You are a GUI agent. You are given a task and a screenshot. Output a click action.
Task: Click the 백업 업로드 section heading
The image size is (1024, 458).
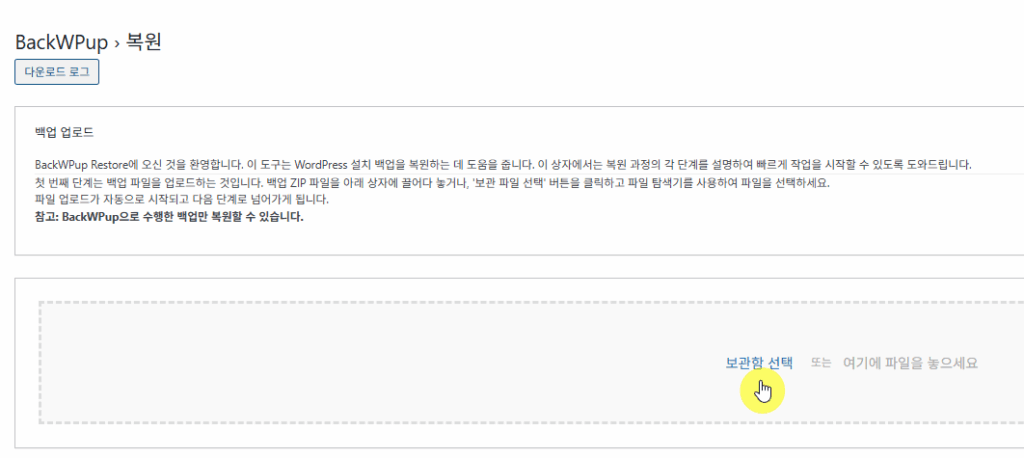tap(64, 133)
